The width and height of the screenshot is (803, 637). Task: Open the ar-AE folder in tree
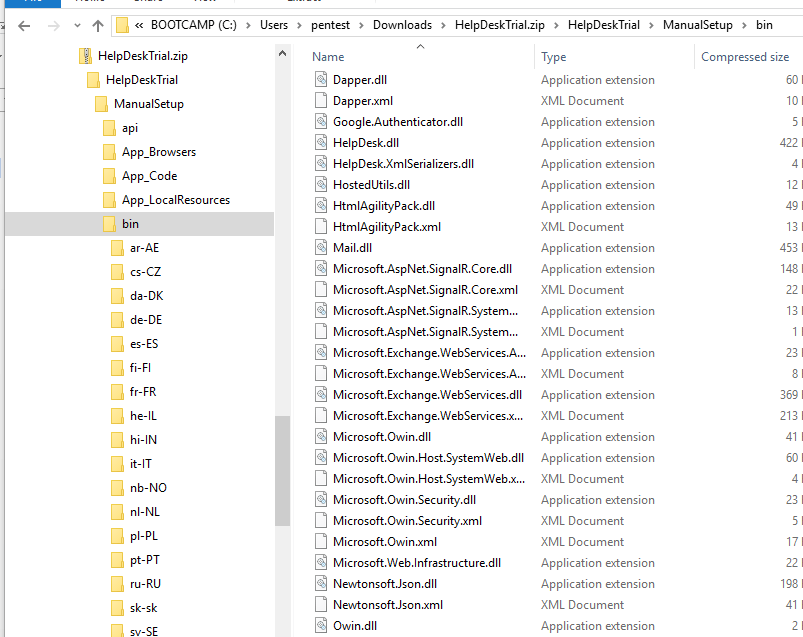pos(144,248)
